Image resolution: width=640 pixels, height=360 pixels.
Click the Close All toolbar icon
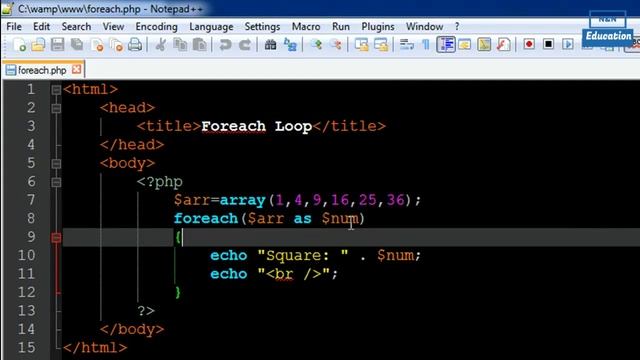pyautogui.click(x=116, y=44)
